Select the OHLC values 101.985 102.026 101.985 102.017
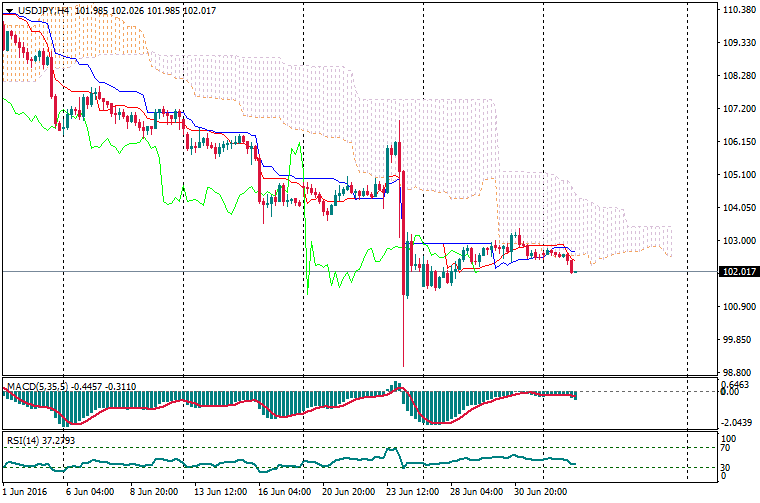The width and height of the screenshot is (760, 503). (145, 11)
